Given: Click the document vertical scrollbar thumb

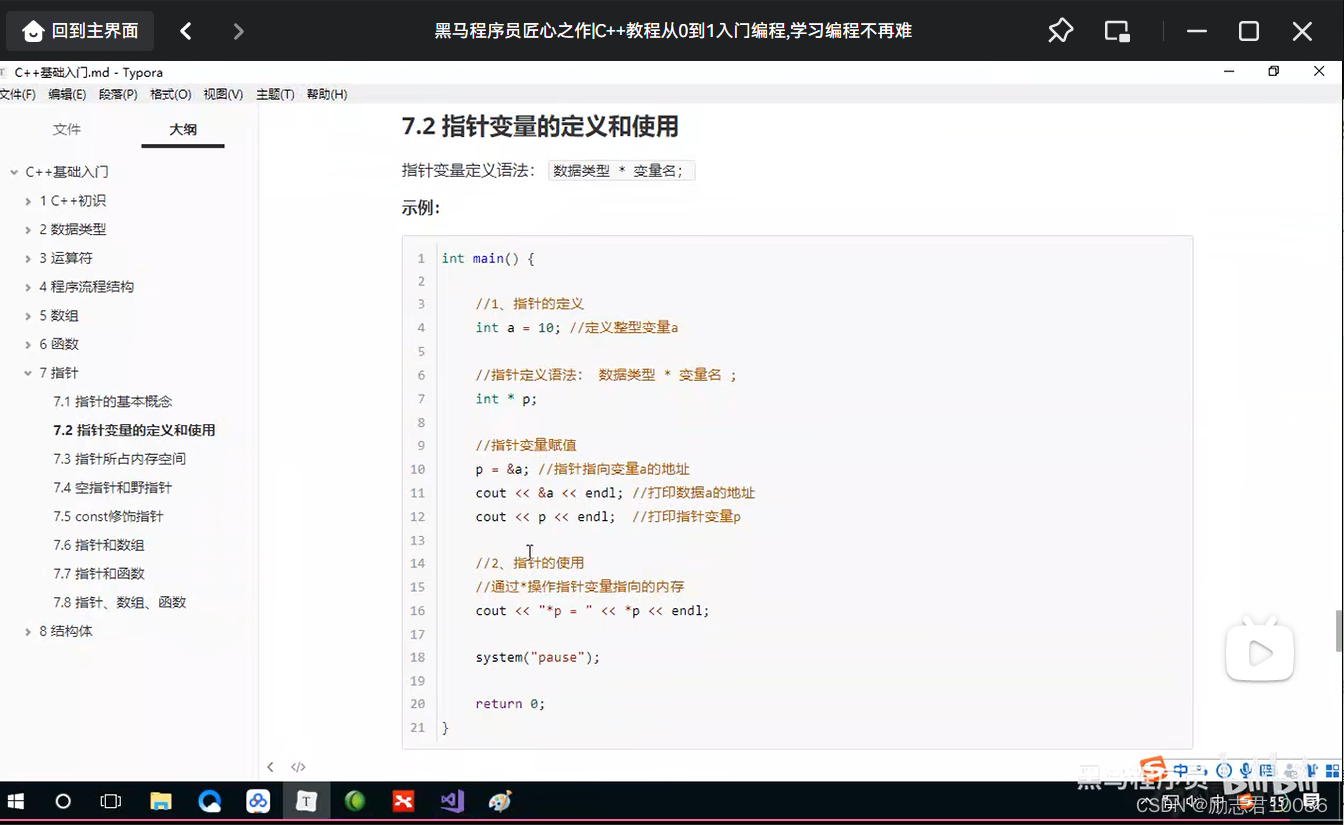Looking at the screenshot, I should pyautogui.click(x=1338, y=629).
